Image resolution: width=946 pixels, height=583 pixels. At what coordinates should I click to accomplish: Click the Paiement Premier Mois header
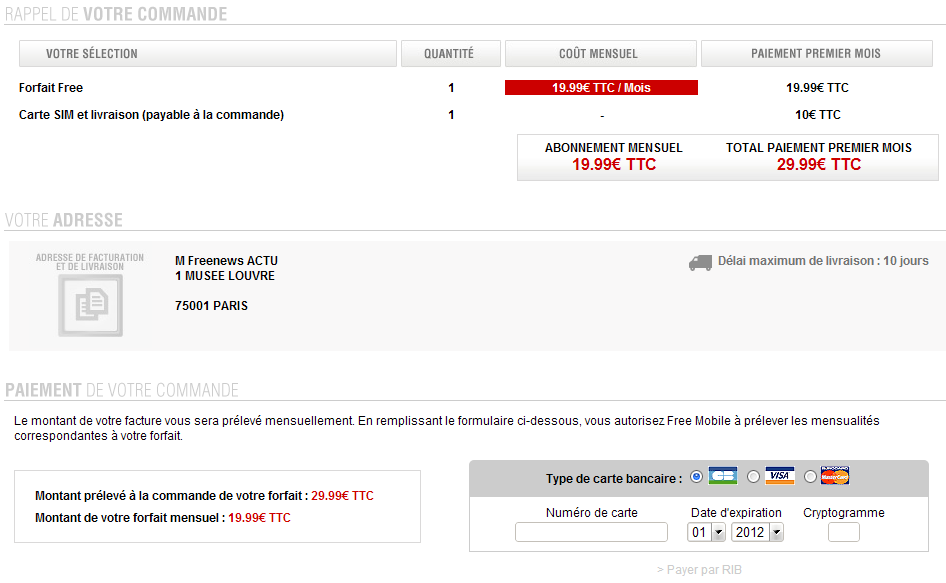817,54
